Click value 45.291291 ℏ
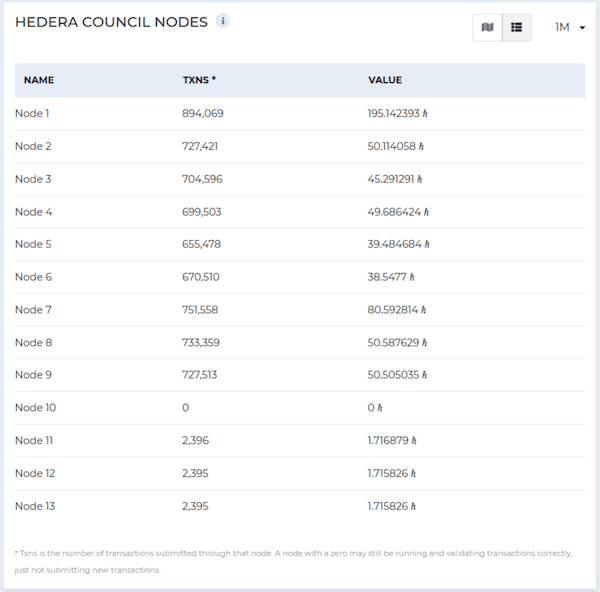 [395, 179]
